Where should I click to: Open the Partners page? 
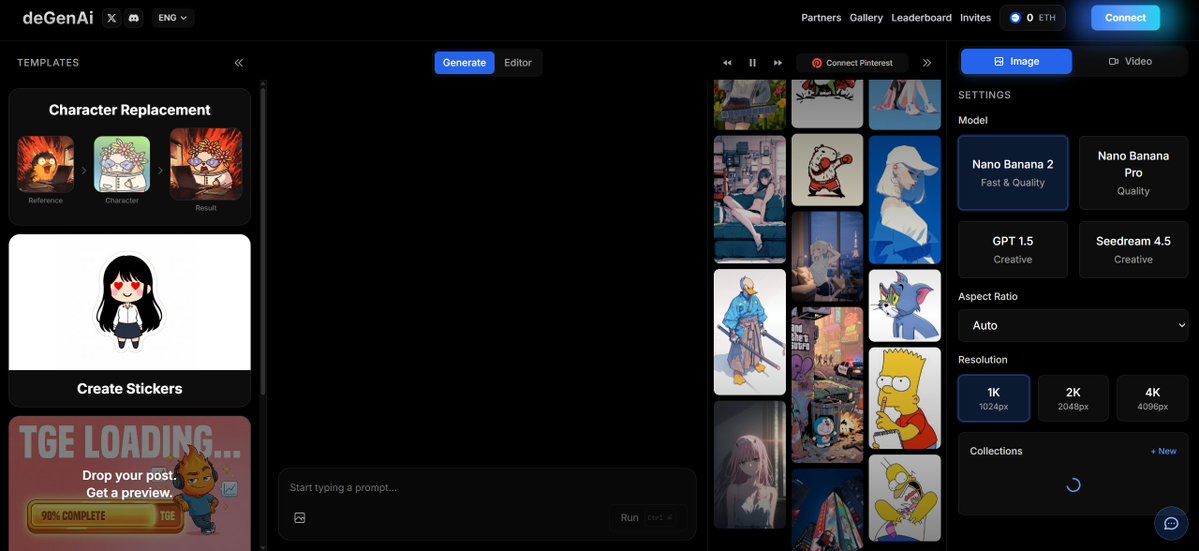coord(821,18)
